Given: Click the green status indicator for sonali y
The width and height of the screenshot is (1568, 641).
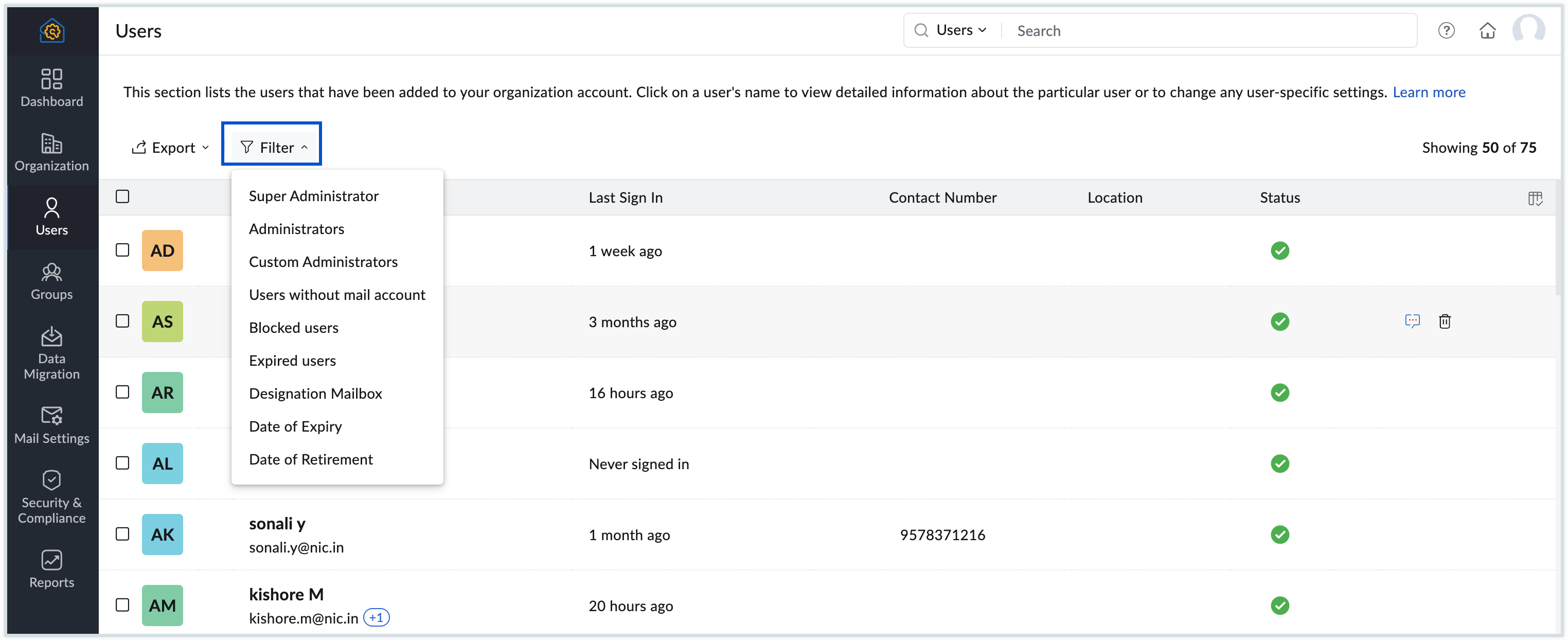Looking at the screenshot, I should [x=1280, y=534].
